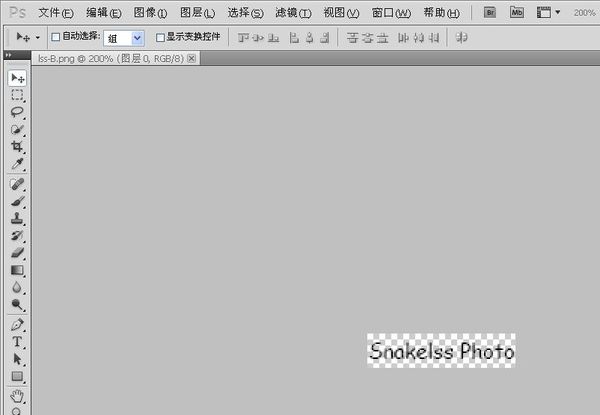Open Mini Bridge with the Mb icon
Viewport: 600px width, 415px height.
517,12
